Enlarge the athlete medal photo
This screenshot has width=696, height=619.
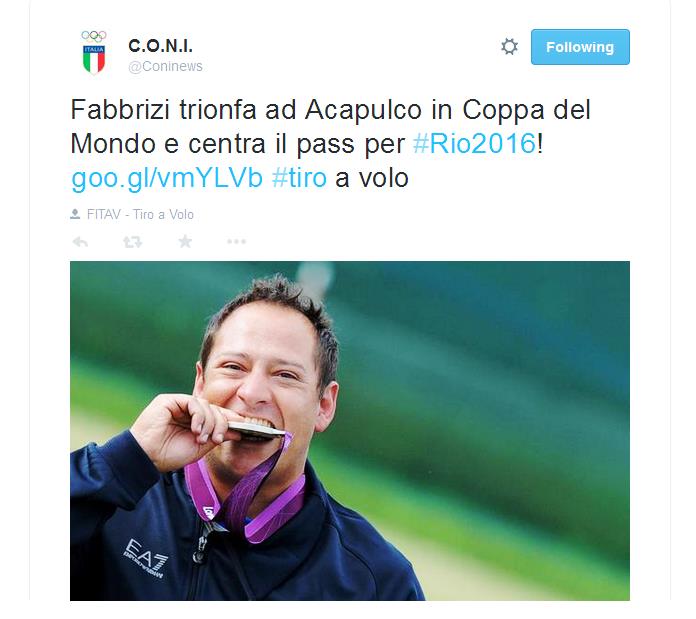pos(350,431)
